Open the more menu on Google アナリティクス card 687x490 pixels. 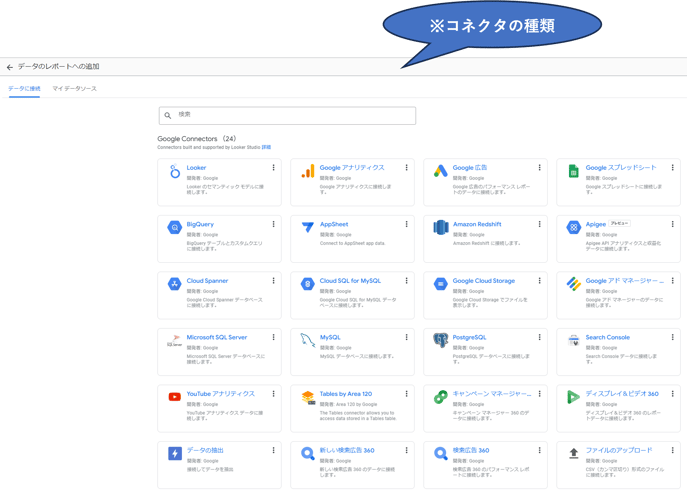click(x=407, y=167)
